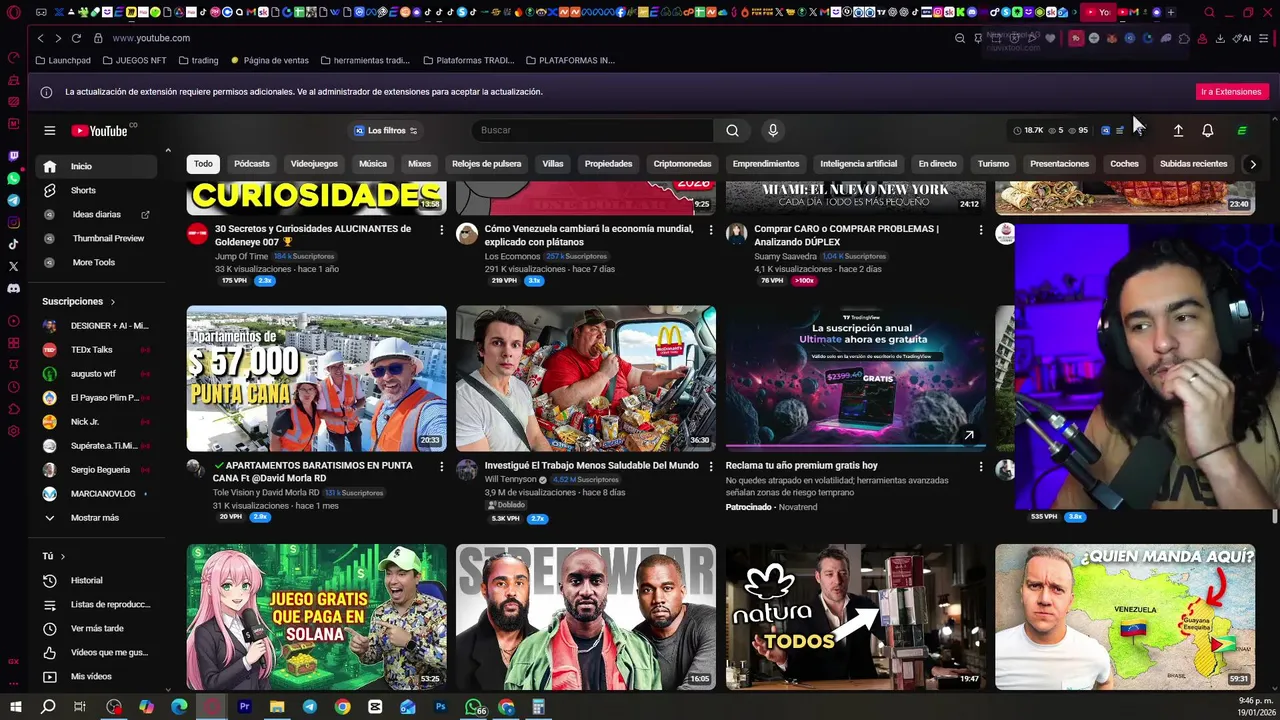Open browser downloads icon
Screen dimensions: 1280x720
pos(1220,38)
